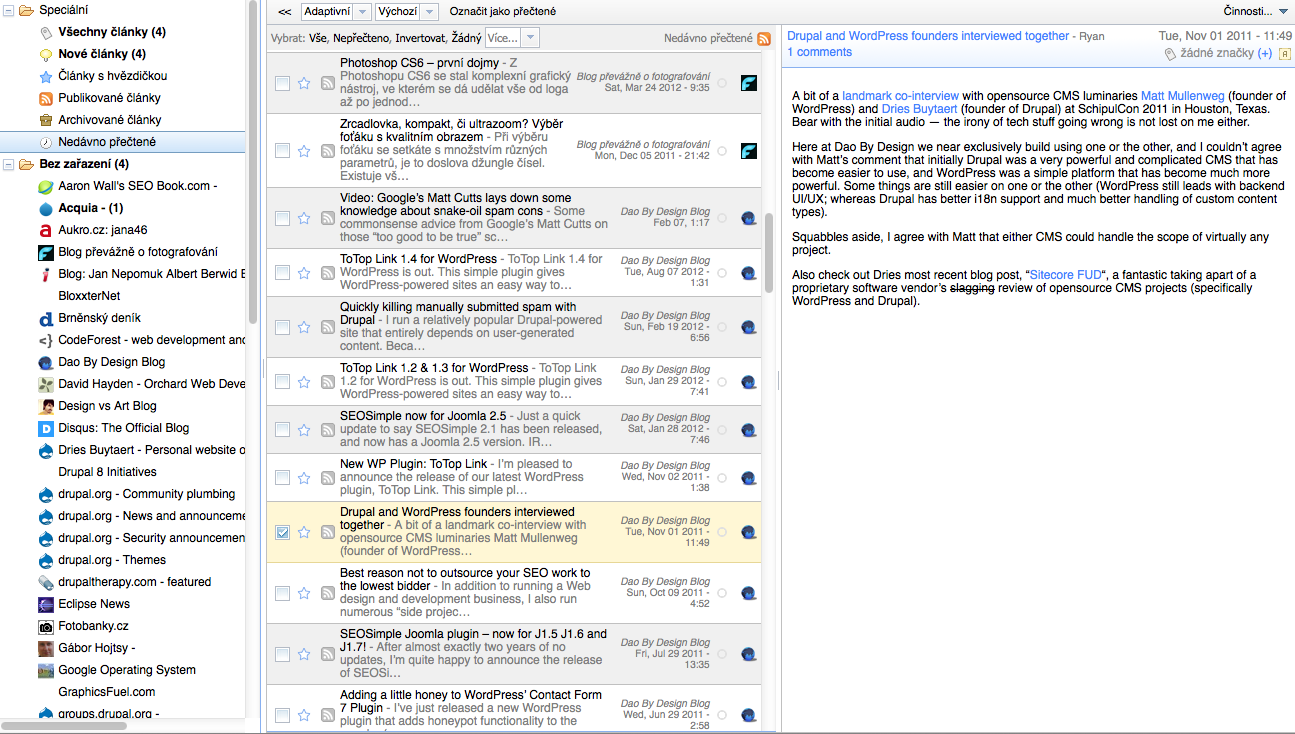Click star on Best reason not to outsource article

tap(304, 593)
